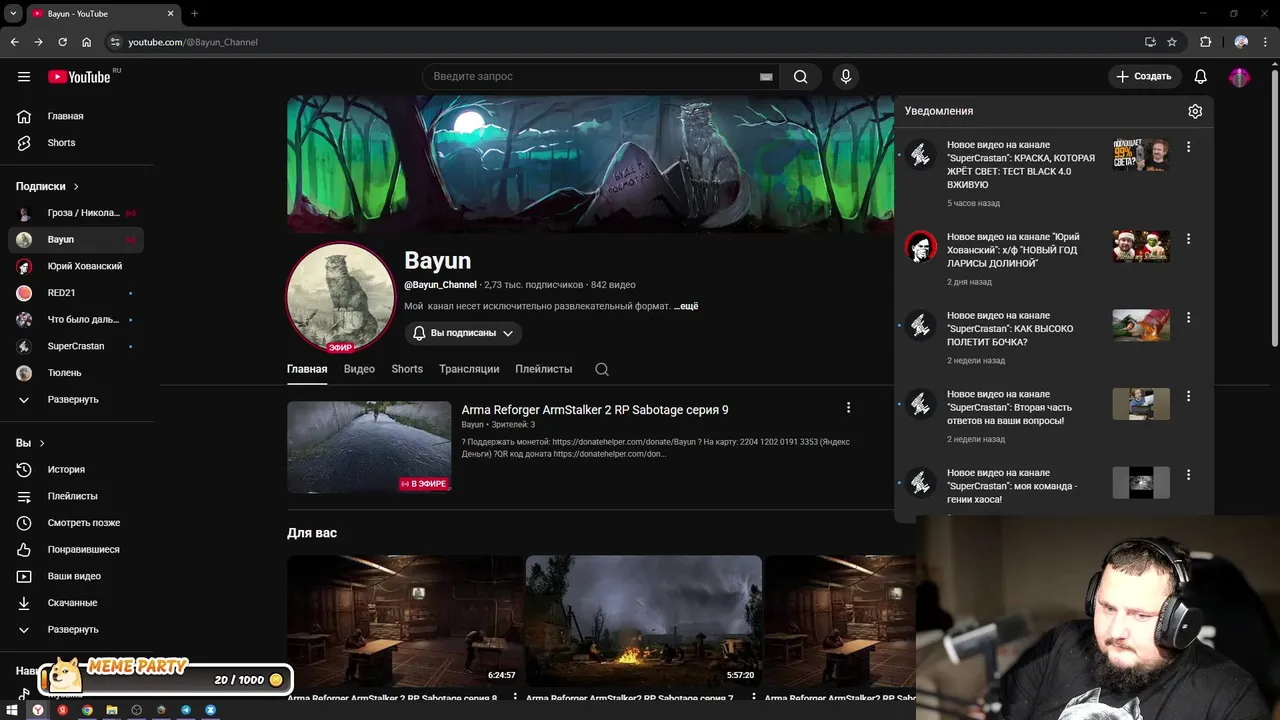Open the video thumbnail with duration 6:24:57
1280x720 pixels.
(404, 620)
